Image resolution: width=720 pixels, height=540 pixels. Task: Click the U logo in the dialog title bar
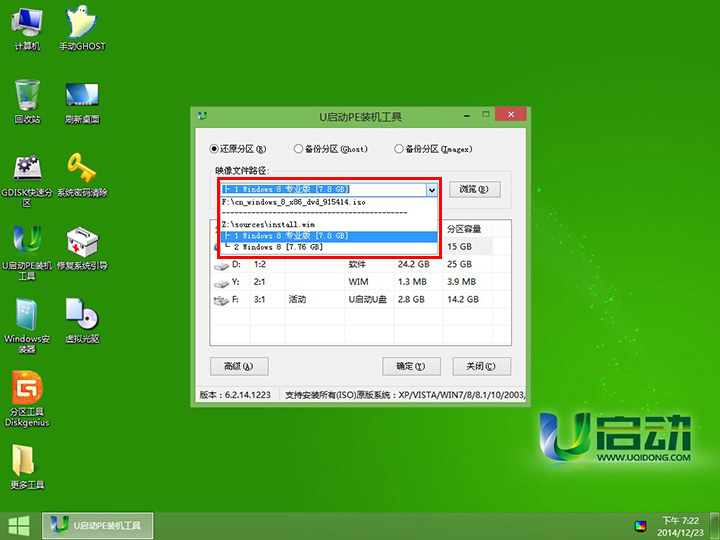click(x=202, y=116)
